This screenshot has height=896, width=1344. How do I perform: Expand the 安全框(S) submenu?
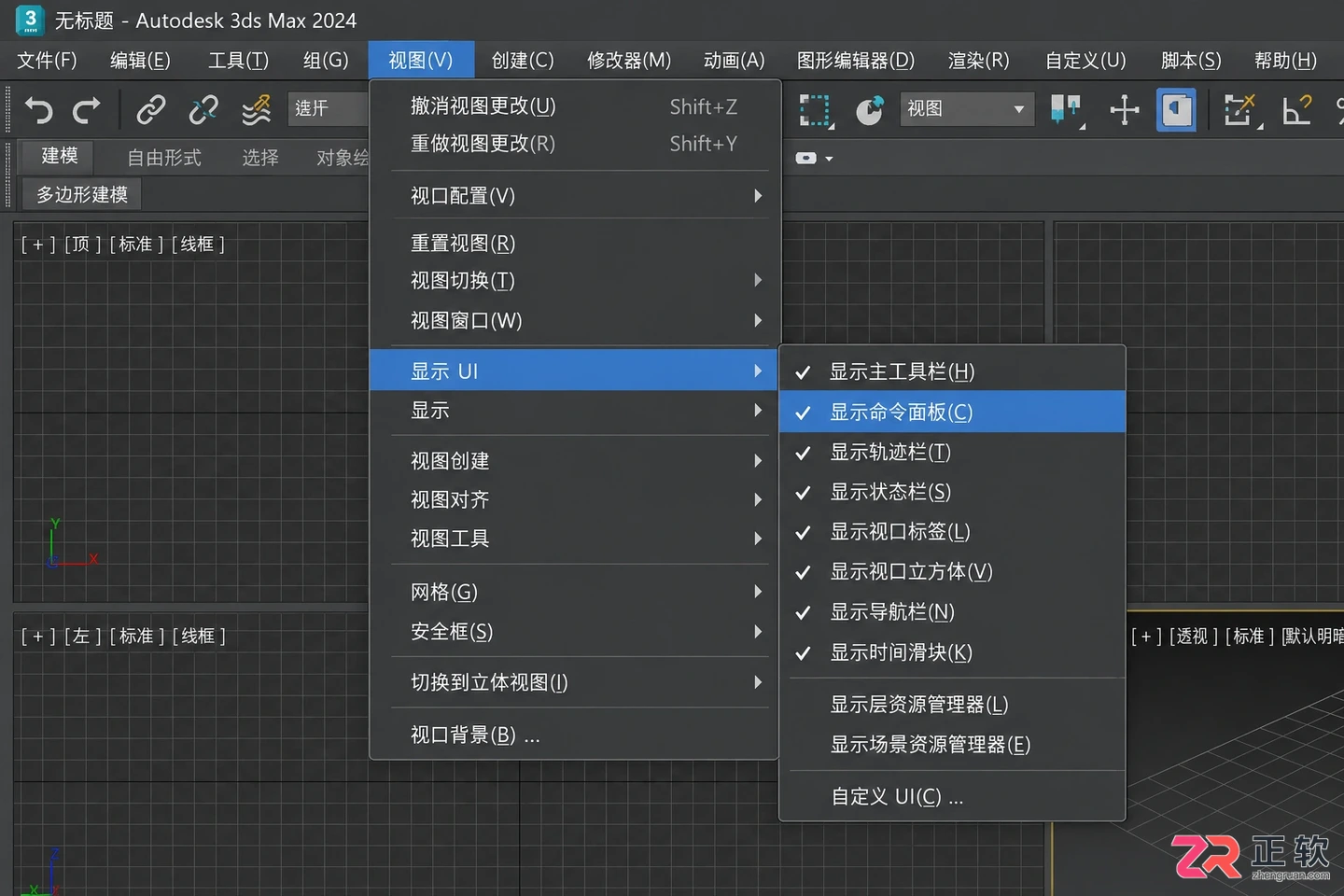[x=574, y=632]
